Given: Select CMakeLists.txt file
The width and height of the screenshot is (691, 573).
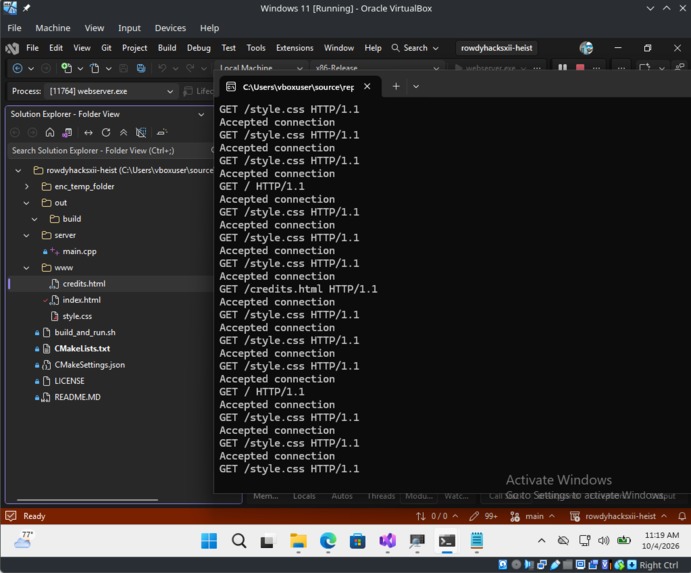Looking at the screenshot, I should click(x=82, y=349).
